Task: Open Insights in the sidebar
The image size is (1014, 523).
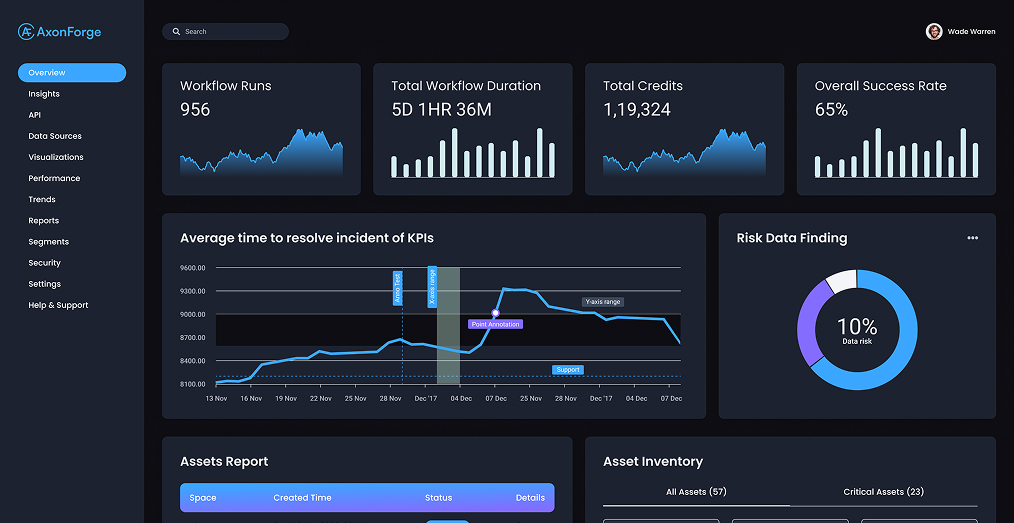Action: click(44, 94)
